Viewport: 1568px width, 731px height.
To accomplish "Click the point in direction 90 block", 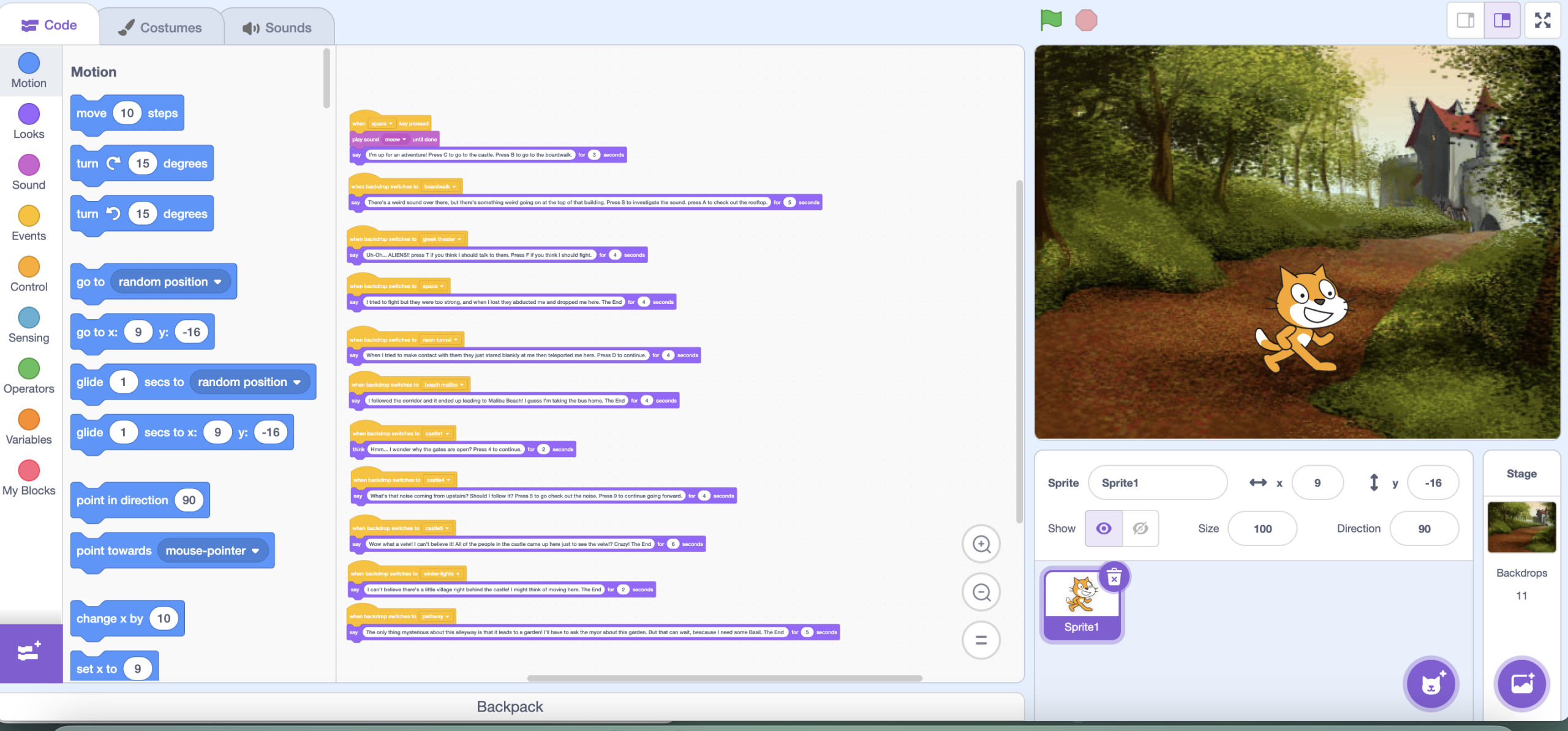I will [140, 501].
